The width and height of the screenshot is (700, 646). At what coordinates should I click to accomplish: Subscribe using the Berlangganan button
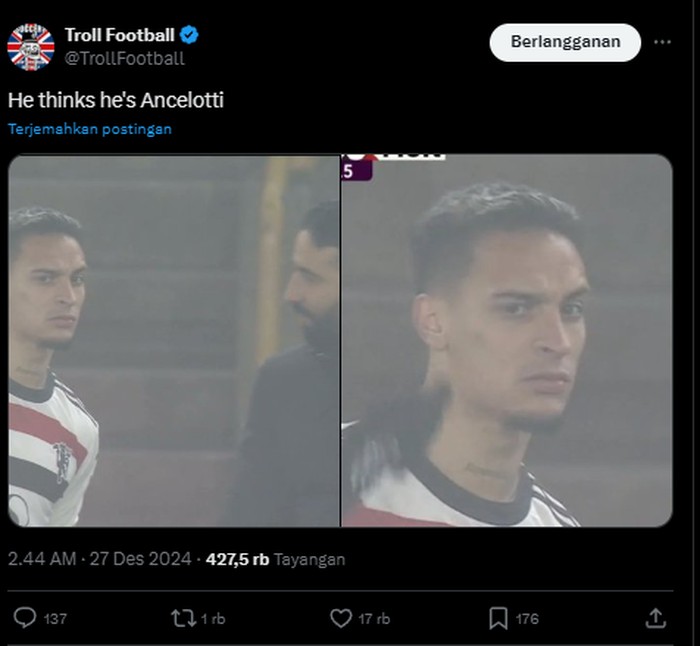click(x=565, y=42)
